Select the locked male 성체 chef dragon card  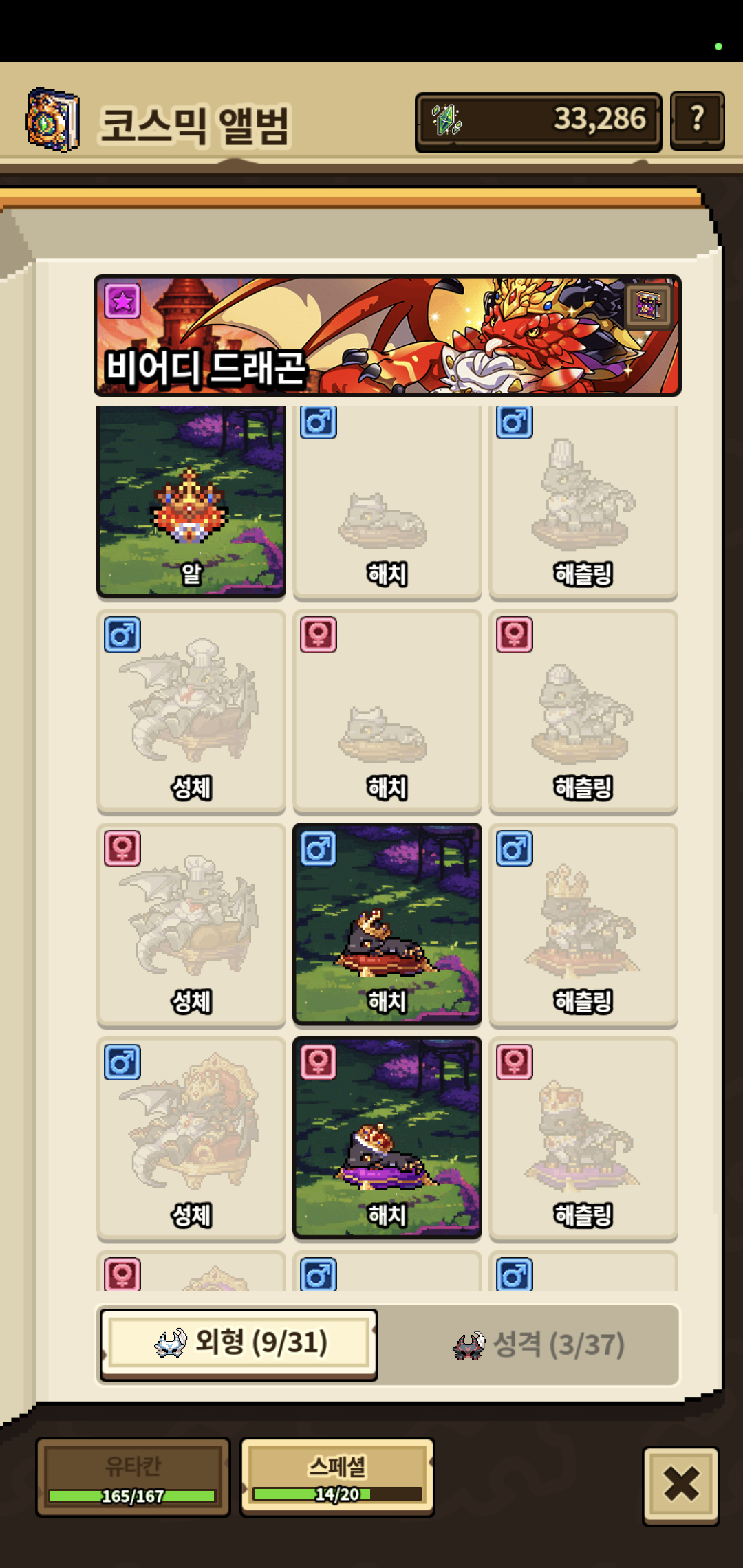click(x=191, y=711)
